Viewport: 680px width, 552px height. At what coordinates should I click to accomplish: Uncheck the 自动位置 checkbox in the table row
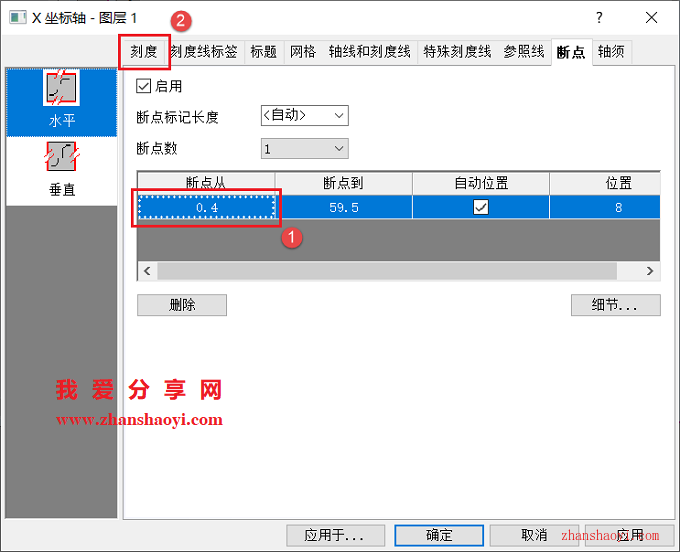[x=481, y=207]
